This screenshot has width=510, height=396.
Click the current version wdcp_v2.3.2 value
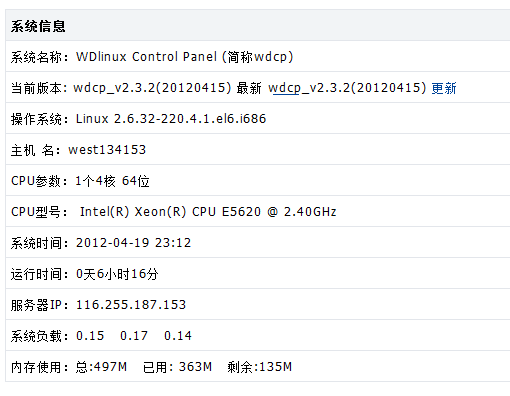point(152,88)
